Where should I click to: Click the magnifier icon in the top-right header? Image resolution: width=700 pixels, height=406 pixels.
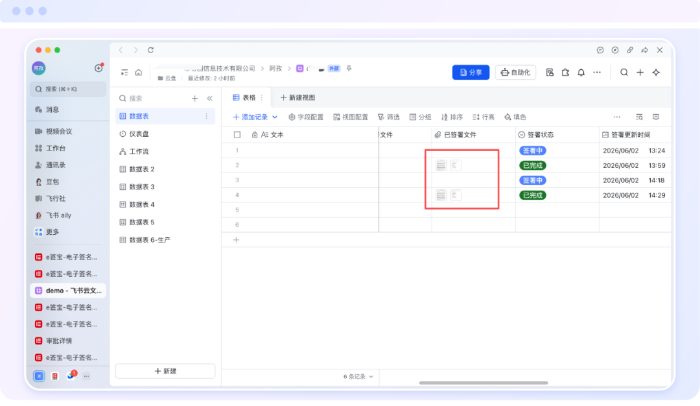pyautogui.click(x=624, y=72)
